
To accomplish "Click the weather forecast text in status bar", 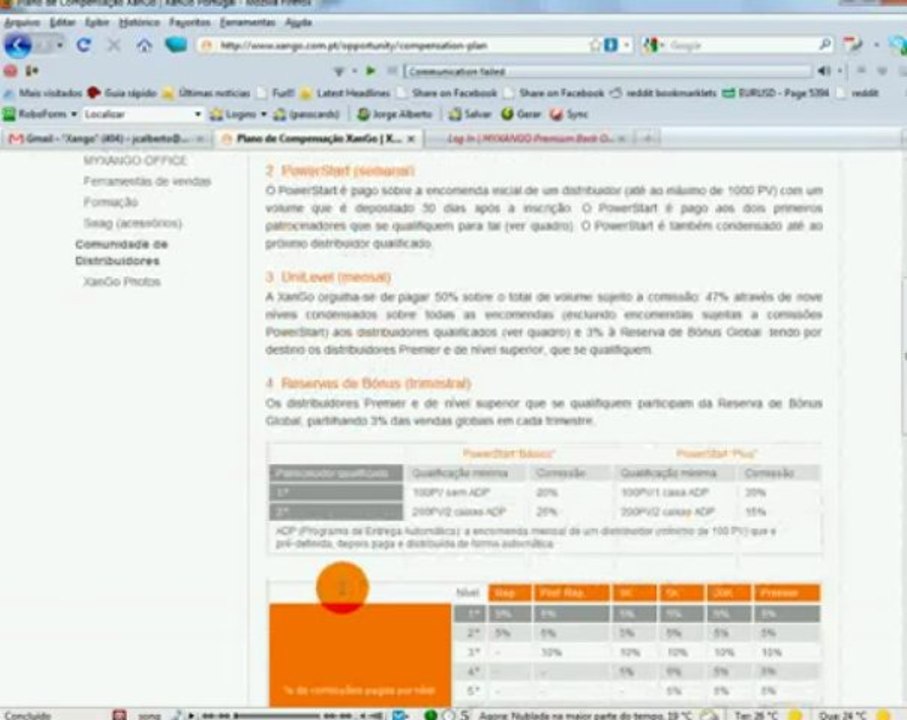I will 585,715.
